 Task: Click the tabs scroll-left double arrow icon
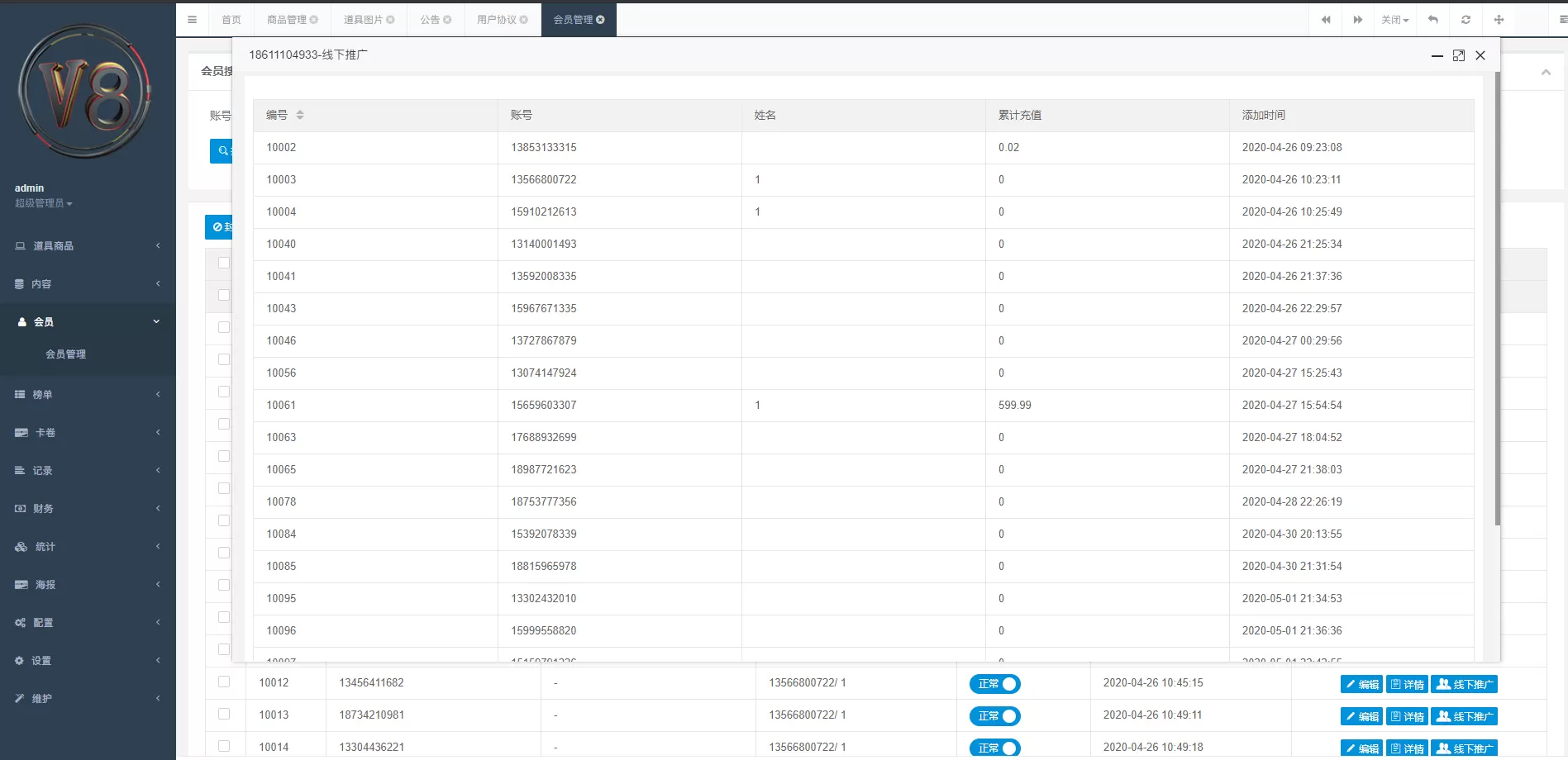point(1326,20)
